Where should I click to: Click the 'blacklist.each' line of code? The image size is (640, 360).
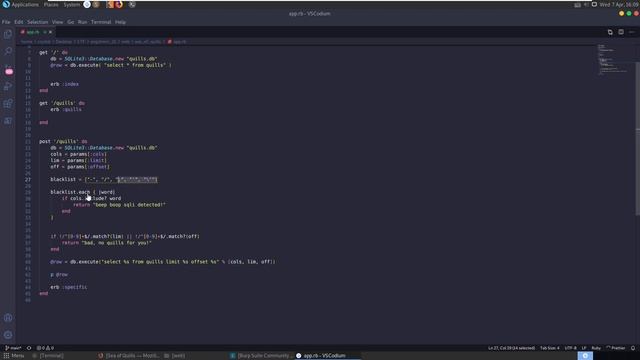coord(82,192)
